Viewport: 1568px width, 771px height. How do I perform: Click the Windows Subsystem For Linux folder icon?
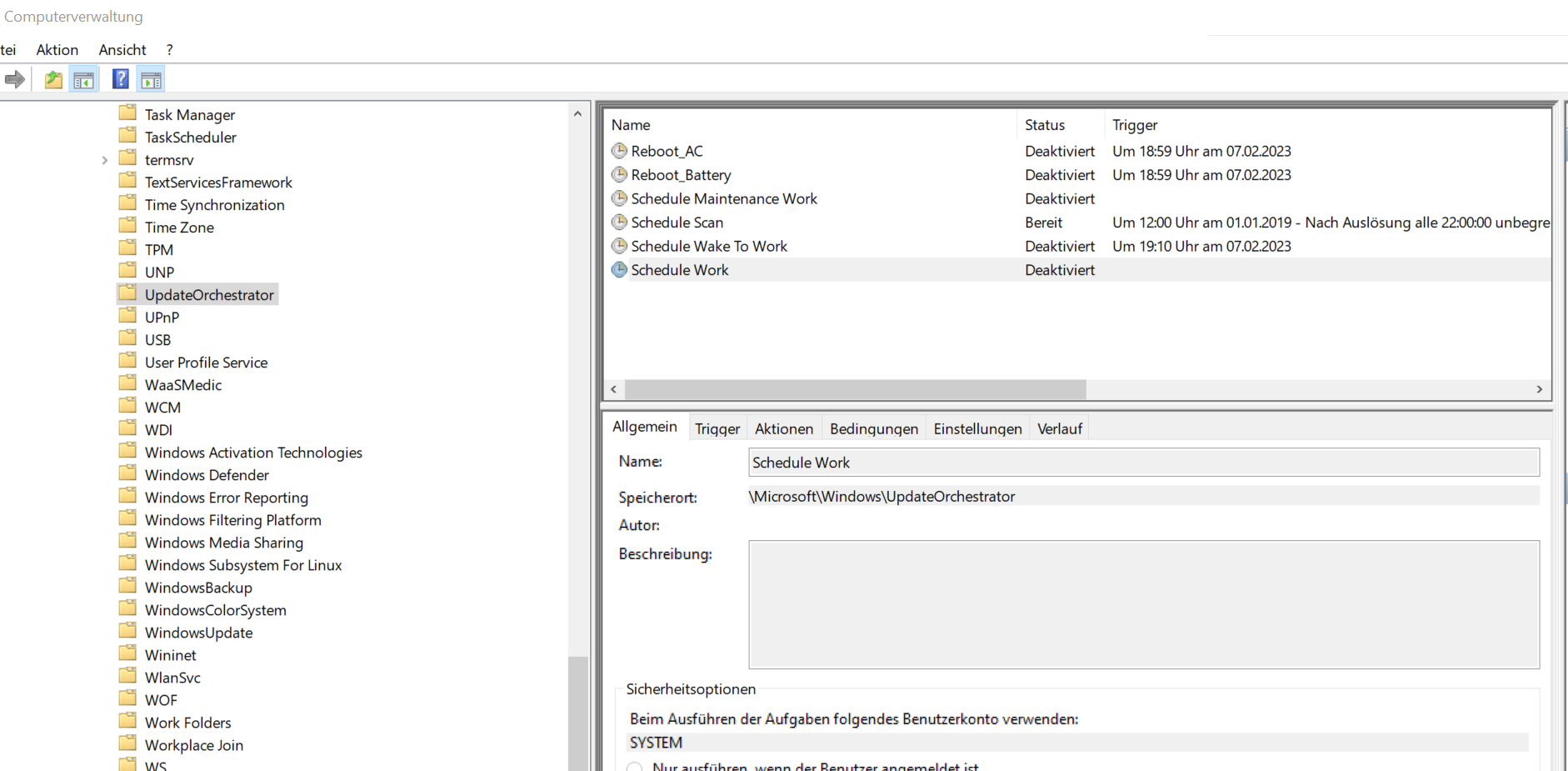[x=127, y=563]
